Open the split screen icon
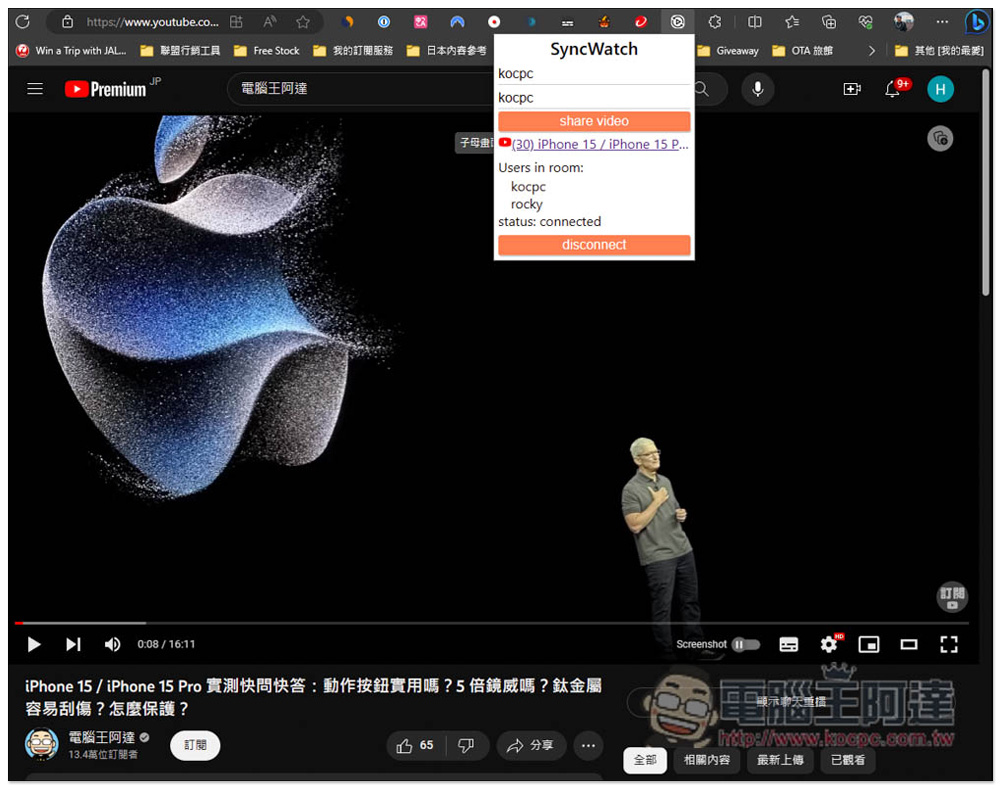This screenshot has width=1000, height=790. [754, 22]
